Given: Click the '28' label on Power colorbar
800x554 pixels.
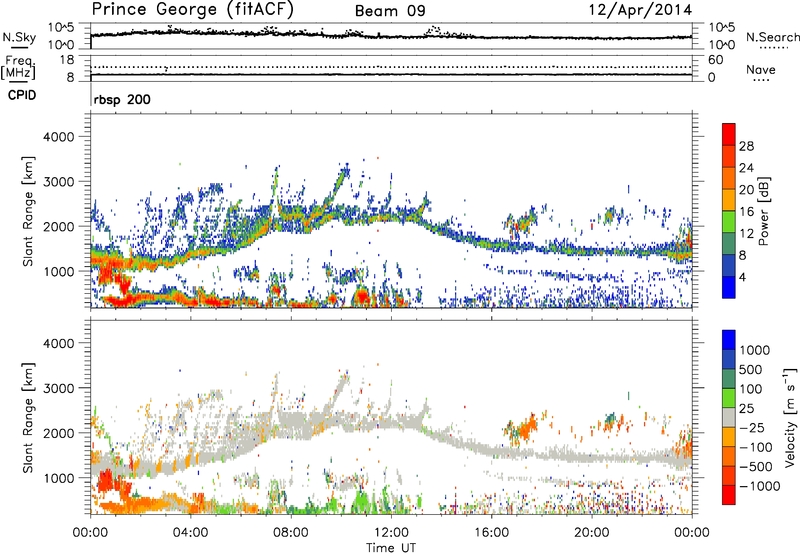Looking at the screenshot, I should point(746,146).
